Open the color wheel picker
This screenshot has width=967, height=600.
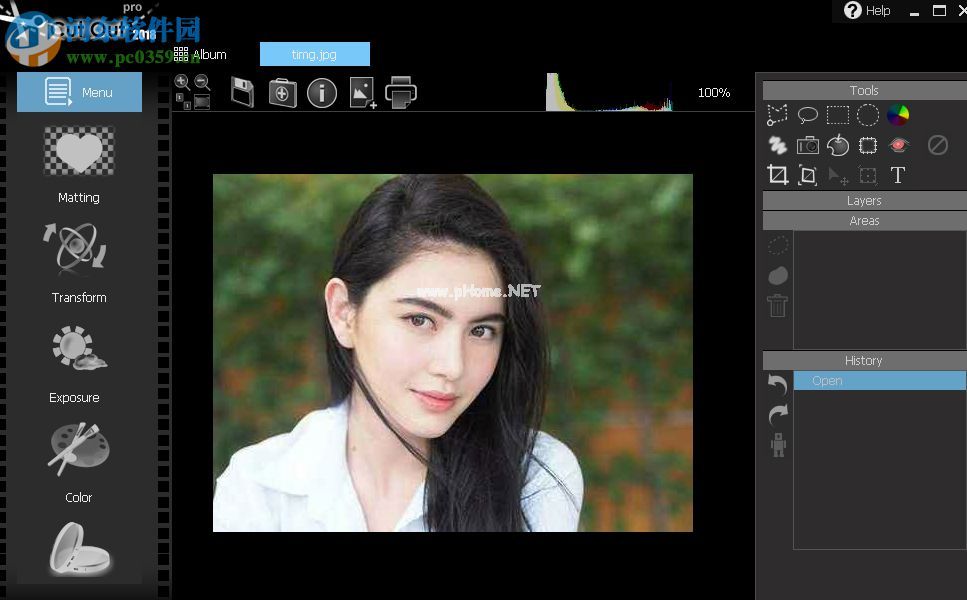pyautogui.click(x=898, y=115)
